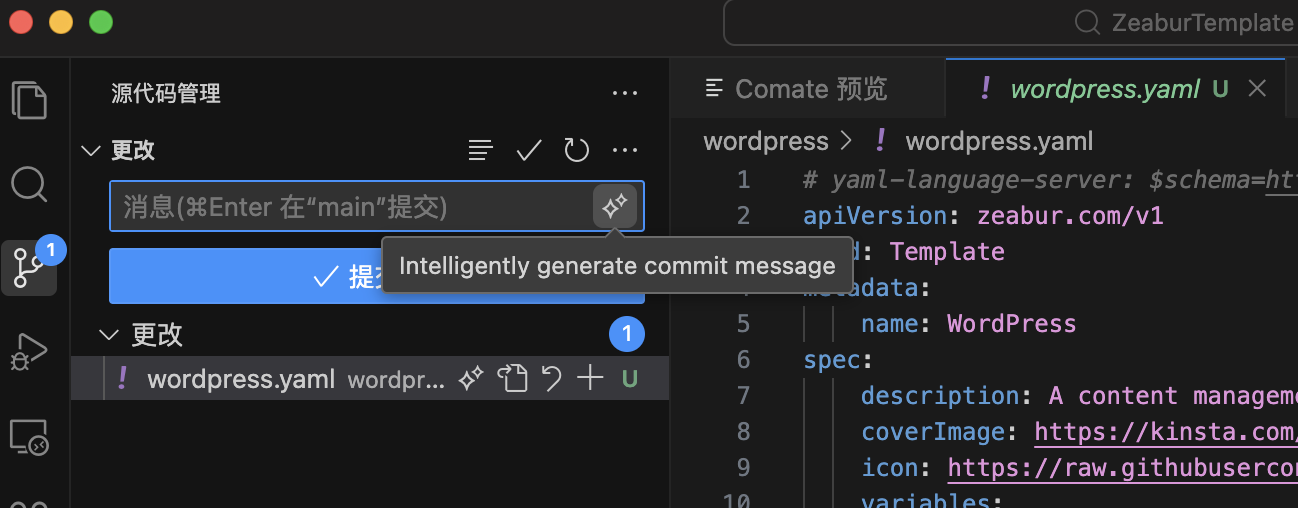Image resolution: width=1298 pixels, height=508 pixels.
Task: Open the 更改 header ellipsis menu
Action: tap(625, 151)
